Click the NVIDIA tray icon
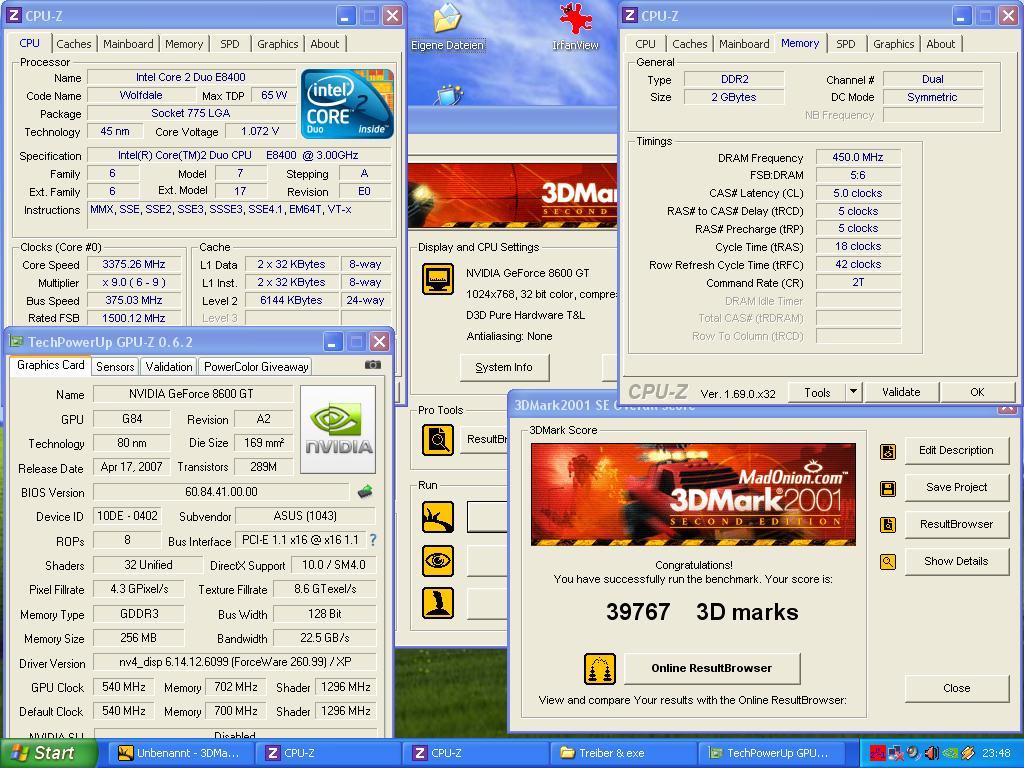The height and width of the screenshot is (768, 1024). [950, 753]
